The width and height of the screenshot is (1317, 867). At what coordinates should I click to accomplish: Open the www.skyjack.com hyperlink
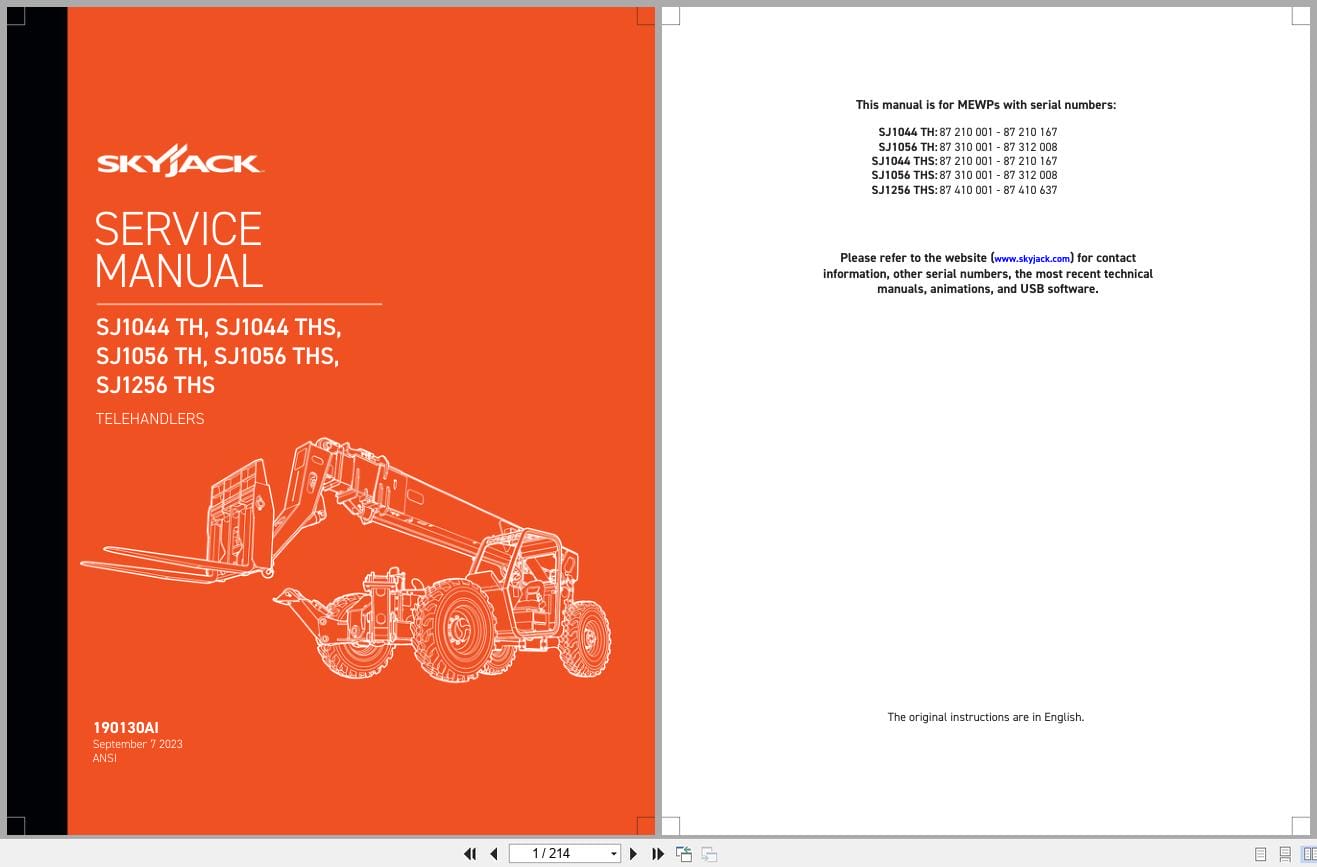[1031, 258]
